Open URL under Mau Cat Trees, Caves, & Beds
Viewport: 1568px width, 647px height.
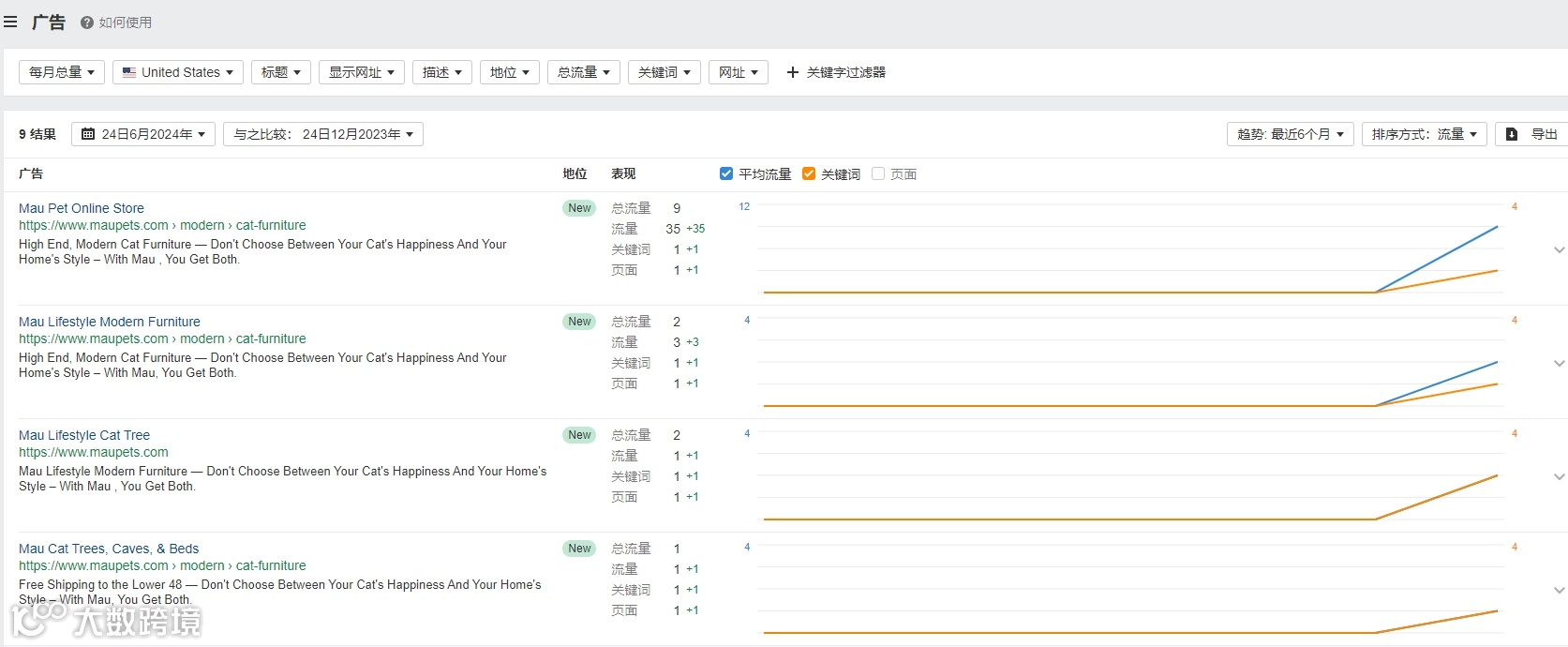(162, 565)
